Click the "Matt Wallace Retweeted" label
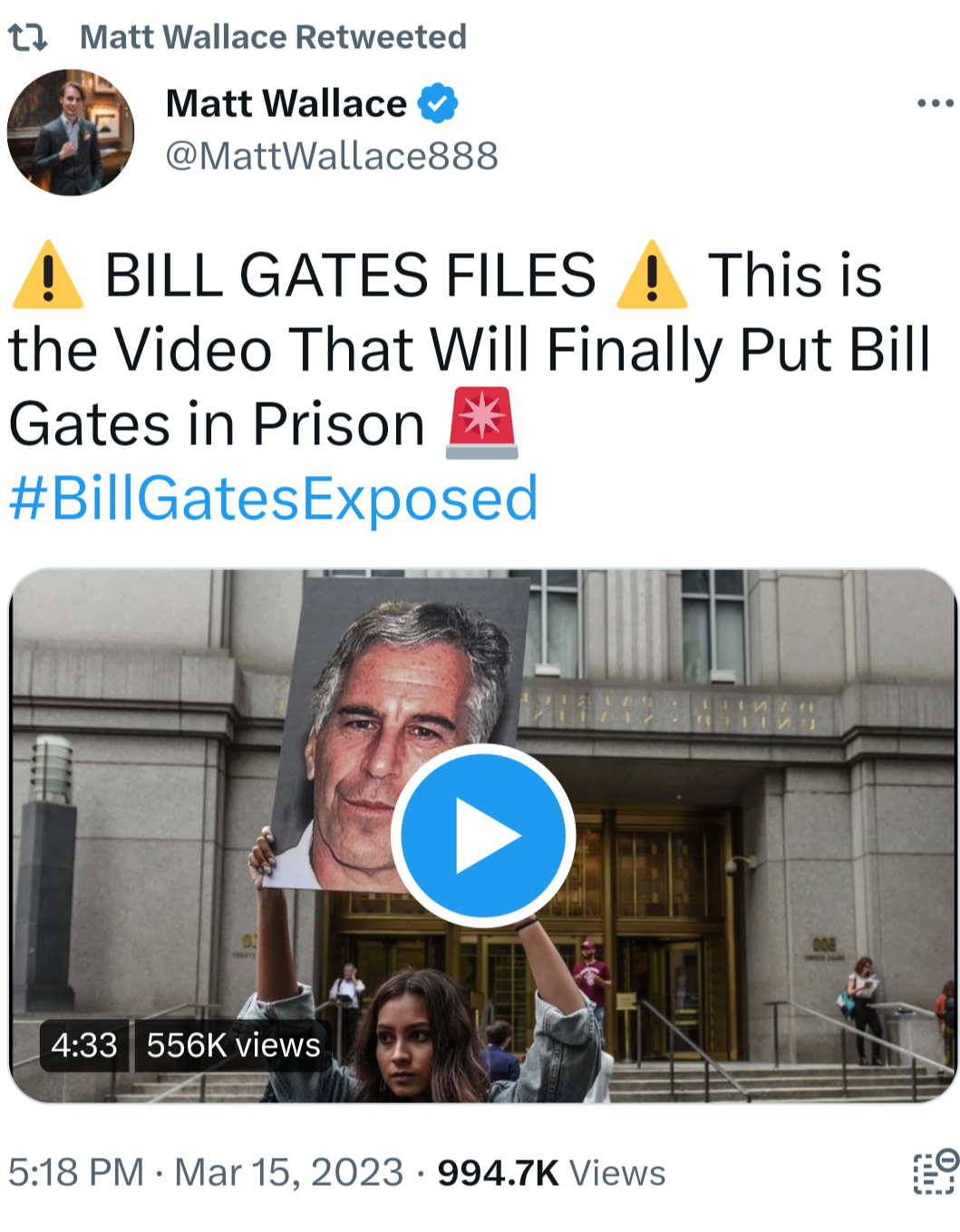 click(273, 37)
